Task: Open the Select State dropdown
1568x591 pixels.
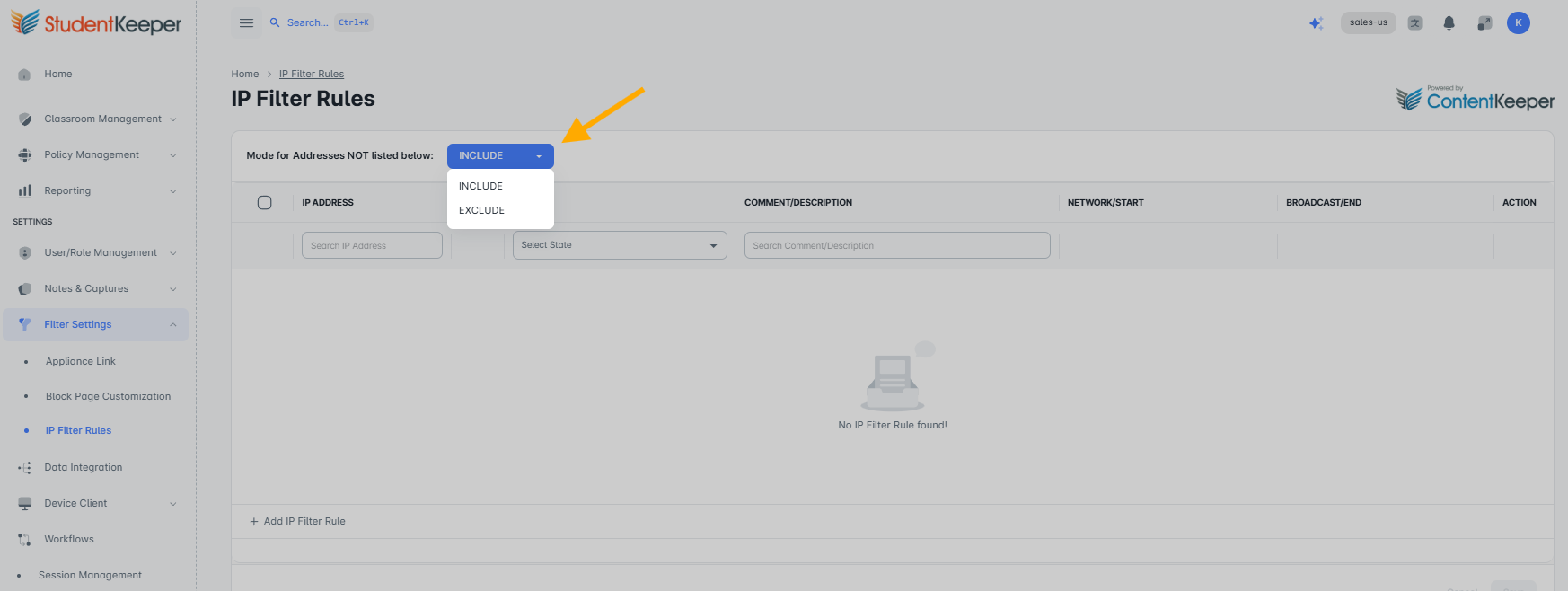Action: pos(620,245)
